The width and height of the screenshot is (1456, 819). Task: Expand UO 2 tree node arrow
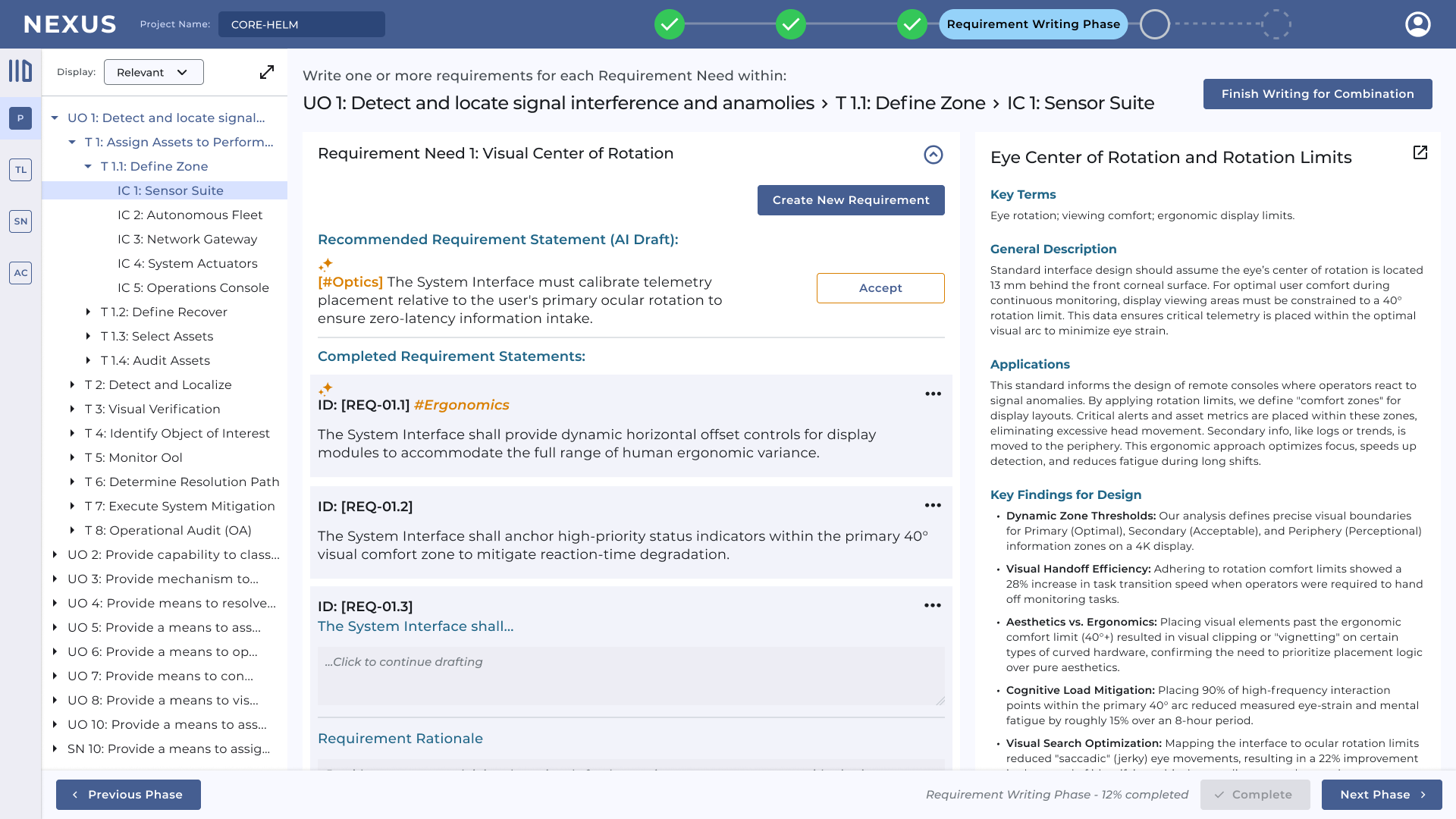tap(55, 554)
